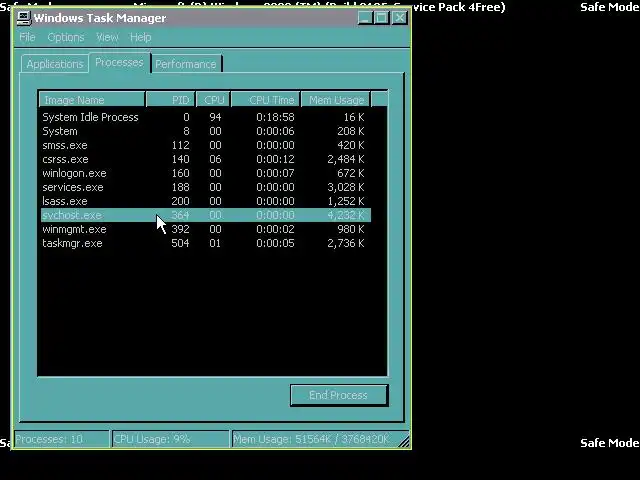
Task: Click the End Process button
Action: click(339, 395)
